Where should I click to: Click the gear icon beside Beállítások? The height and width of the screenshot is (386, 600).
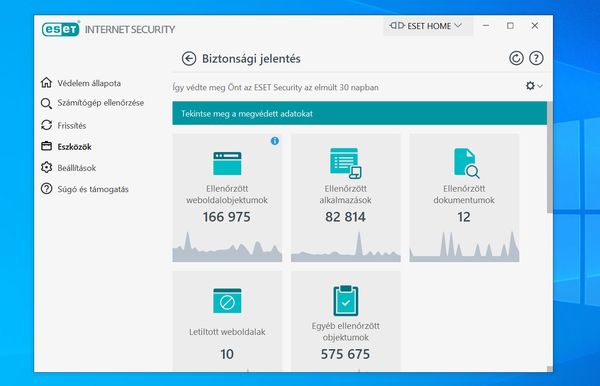(x=46, y=167)
